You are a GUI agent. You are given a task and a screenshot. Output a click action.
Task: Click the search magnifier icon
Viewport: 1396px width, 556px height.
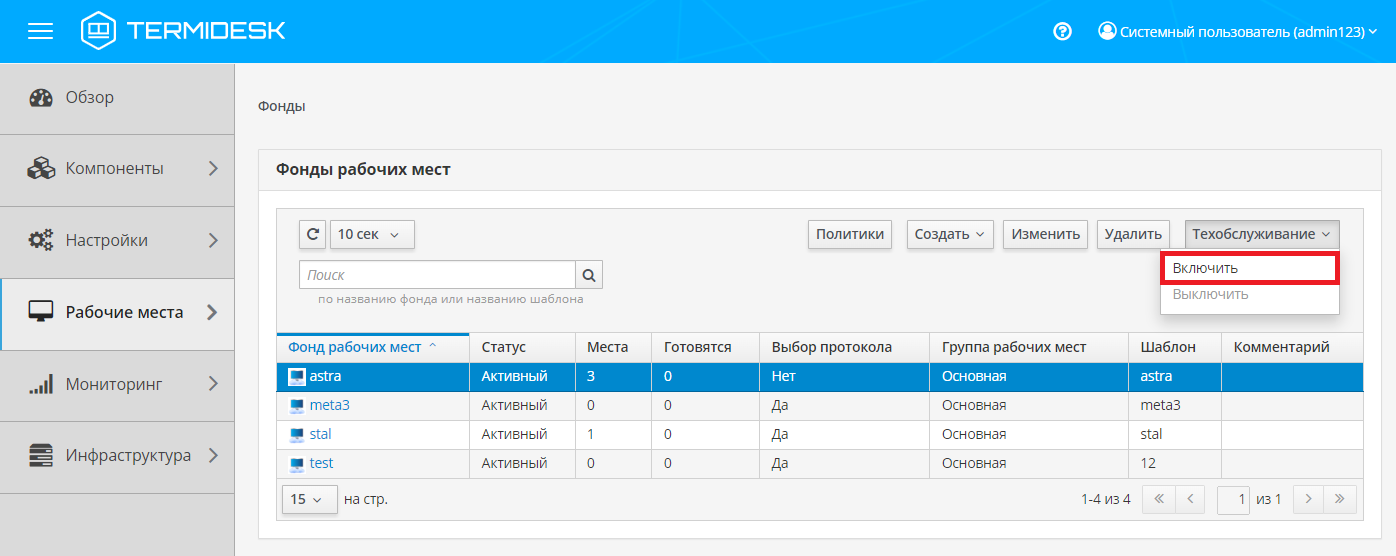(589, 275)
